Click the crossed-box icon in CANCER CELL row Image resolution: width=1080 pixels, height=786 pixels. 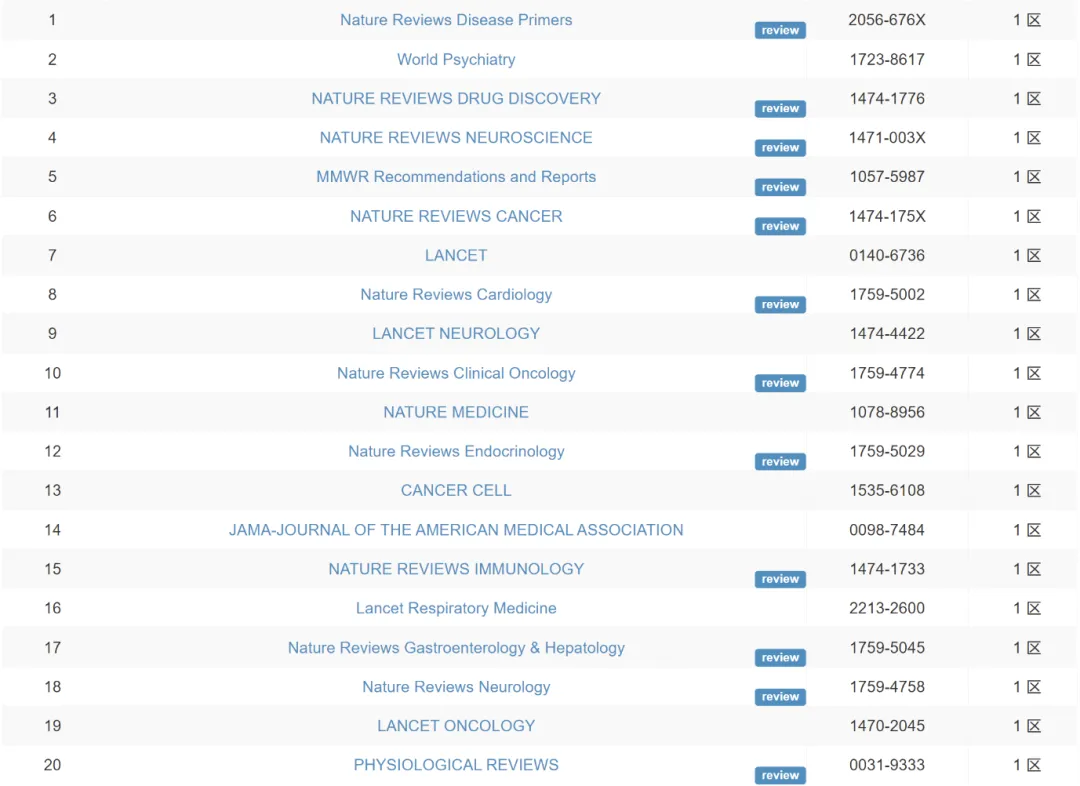pos(1034,490)
